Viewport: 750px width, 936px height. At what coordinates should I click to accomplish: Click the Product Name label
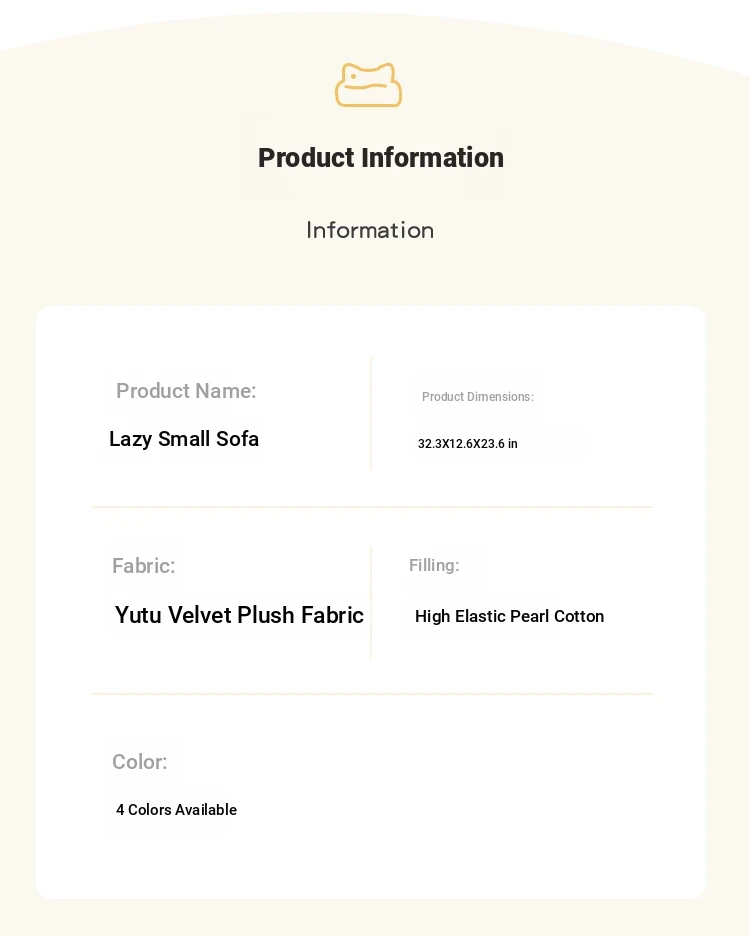(186, 391)
